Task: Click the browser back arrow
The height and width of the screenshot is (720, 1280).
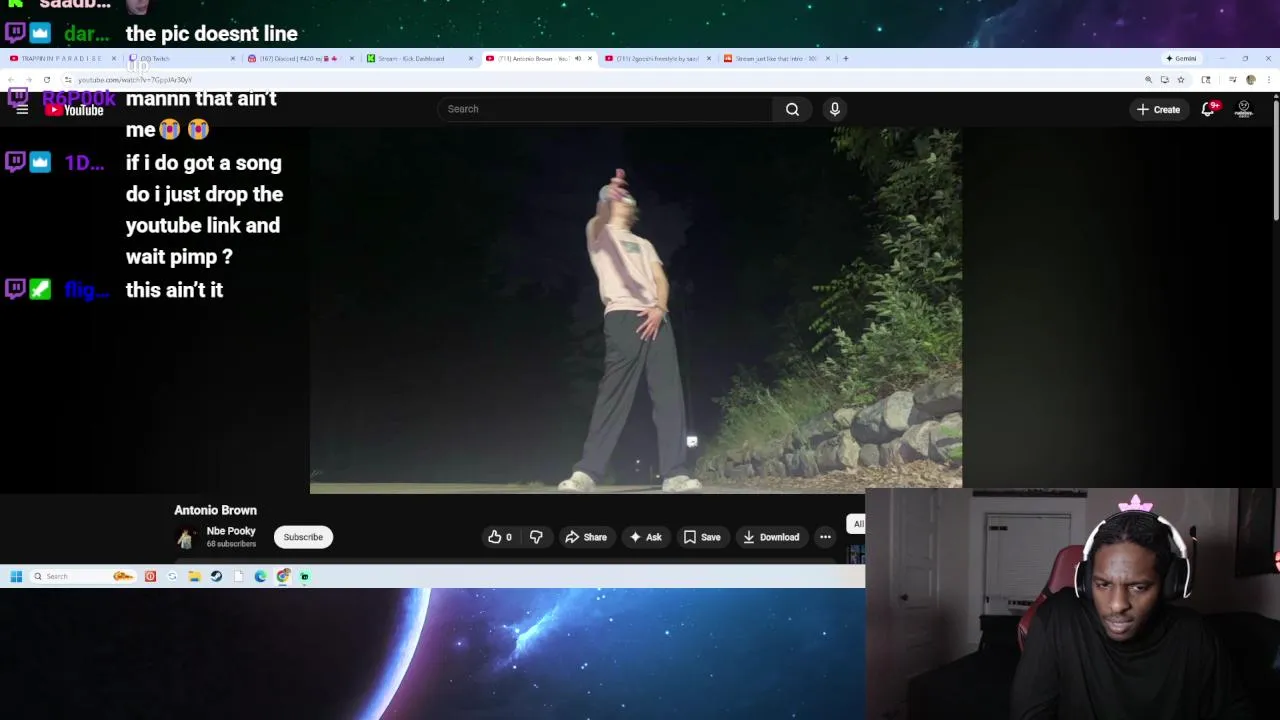Action: pos(11,79)
